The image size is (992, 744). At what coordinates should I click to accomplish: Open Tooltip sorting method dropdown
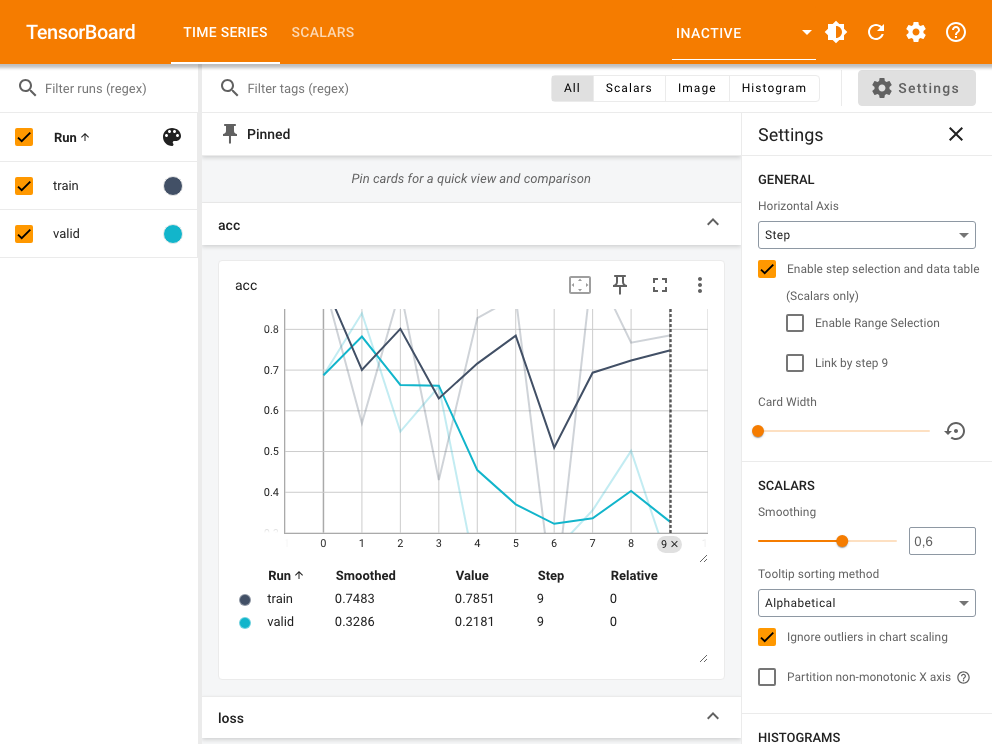[x=866, y=603]
